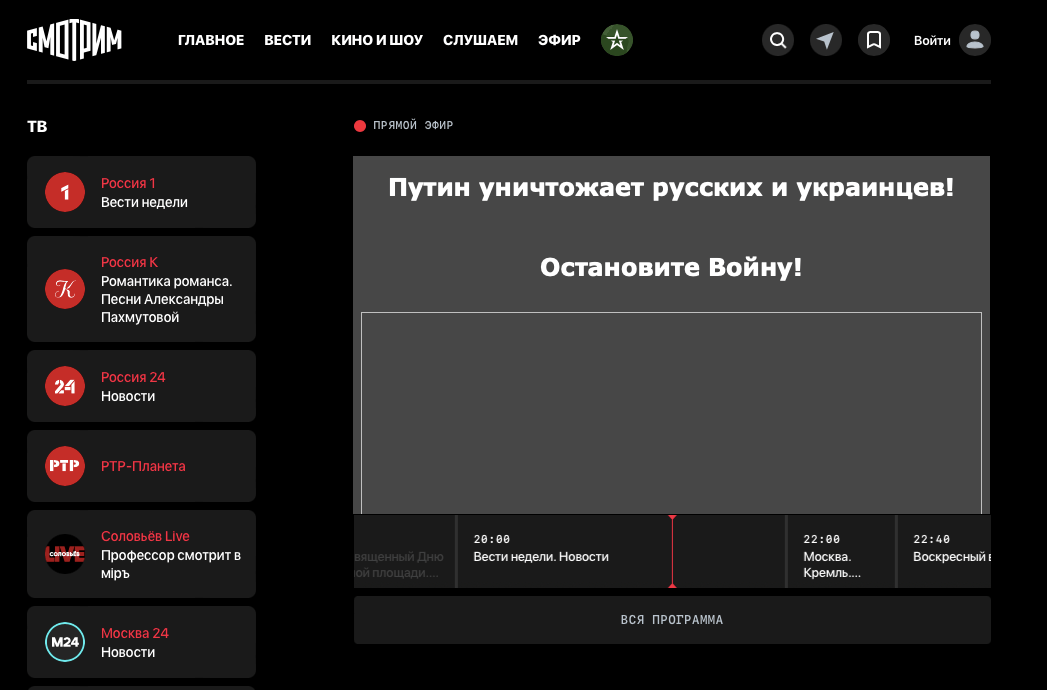Open the ЭФИР tab
The height and width of the screenshot is (690, 1047).
(559, 40)
